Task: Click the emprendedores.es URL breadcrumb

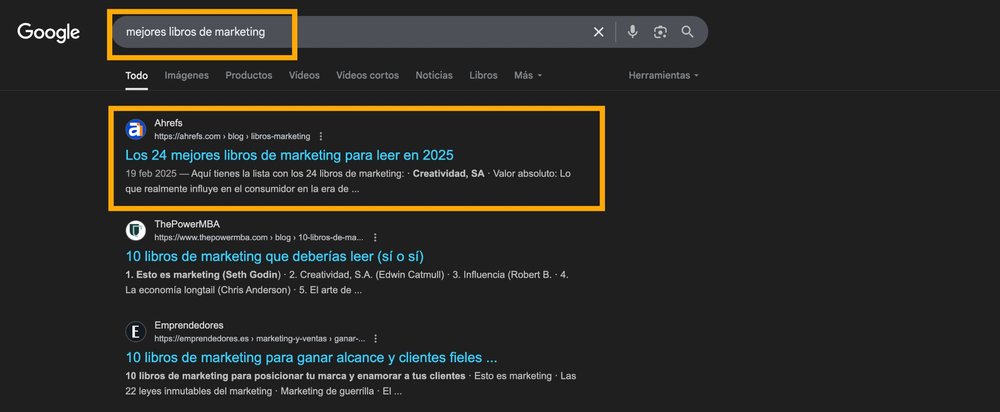Action: tap(260, 339)
